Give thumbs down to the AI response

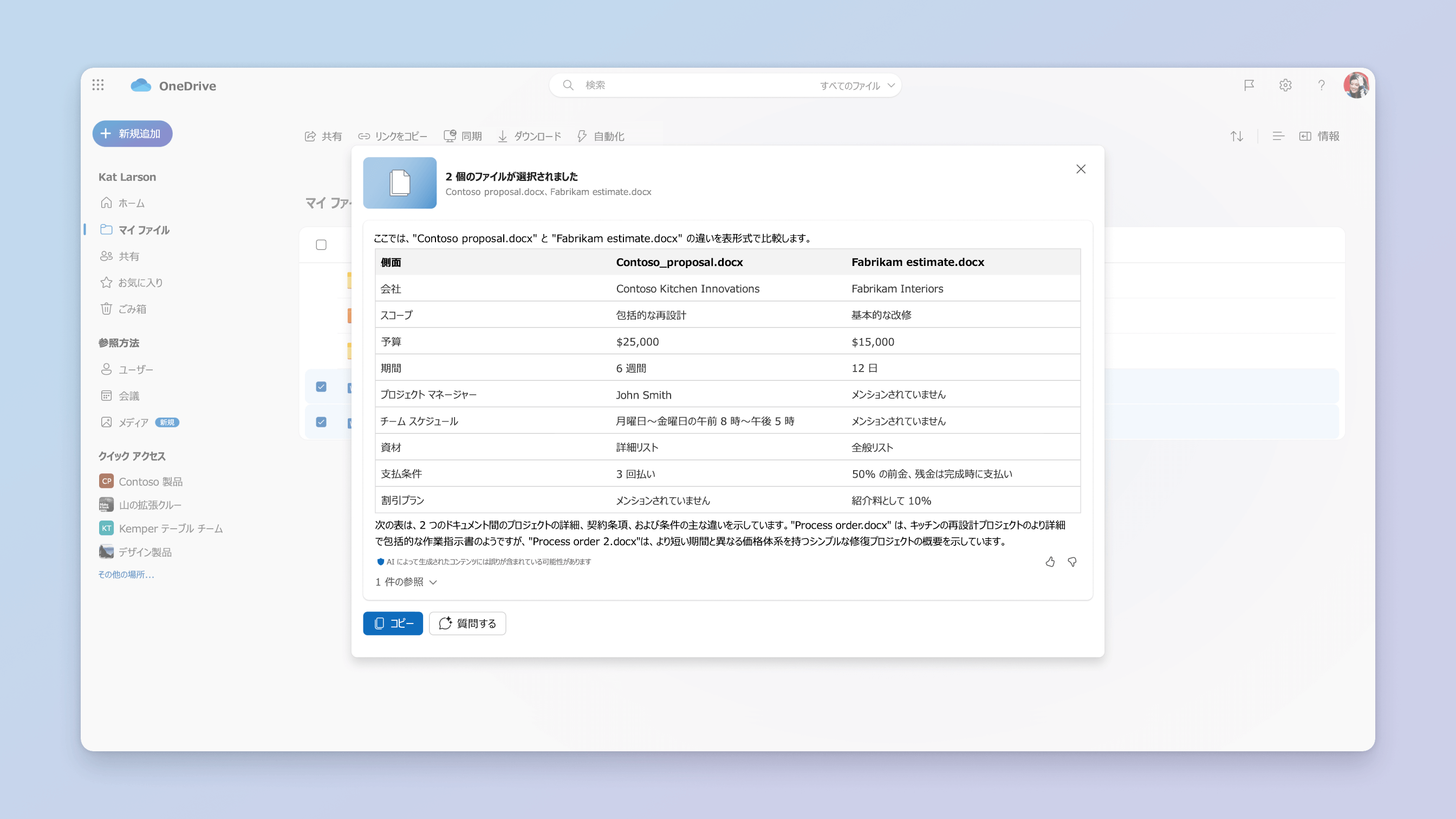1072,562
